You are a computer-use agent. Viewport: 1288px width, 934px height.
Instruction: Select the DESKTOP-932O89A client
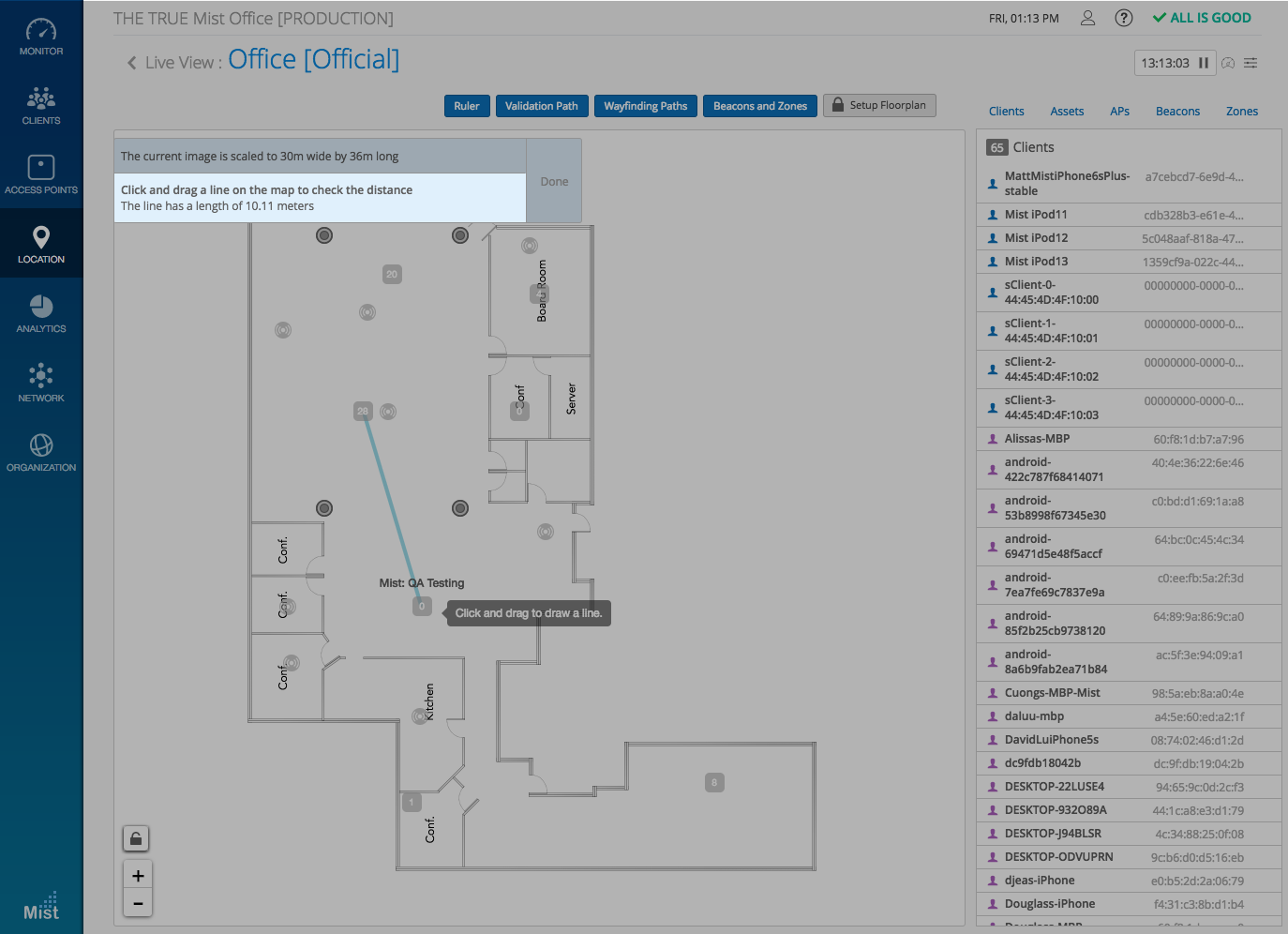pos(1129,810)
